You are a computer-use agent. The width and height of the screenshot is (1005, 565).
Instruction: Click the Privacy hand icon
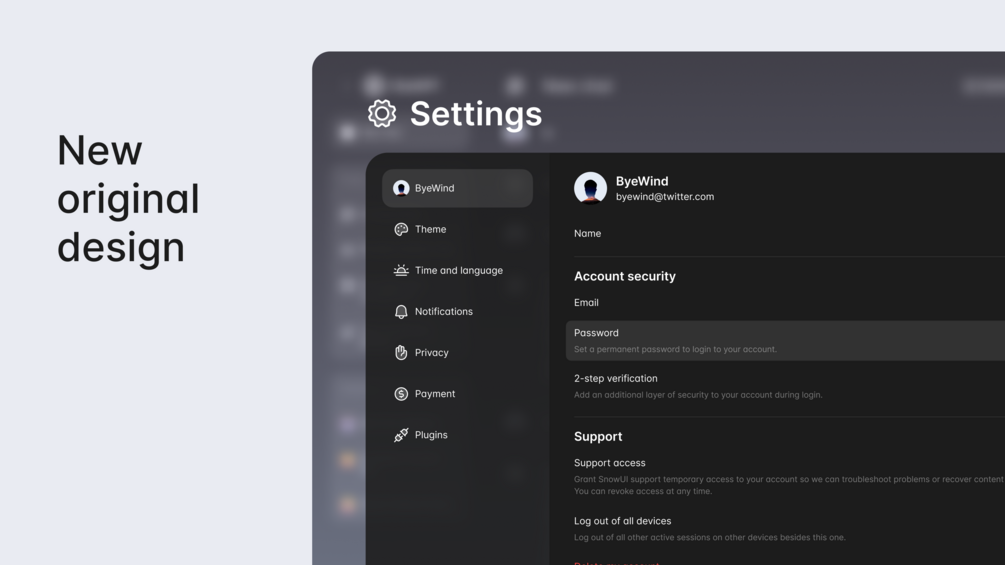(401, 353)
